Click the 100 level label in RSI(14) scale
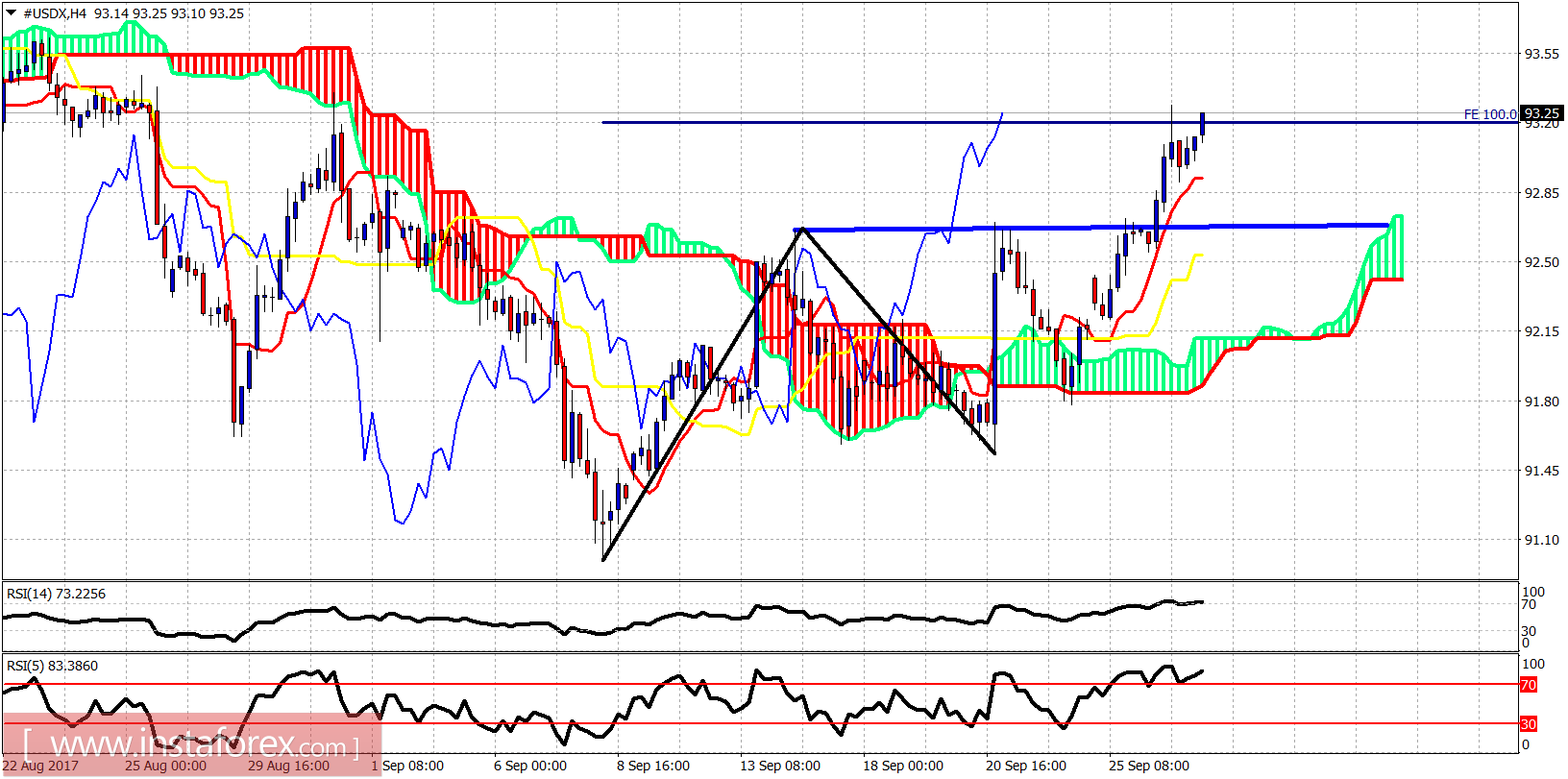Image resolution: width=1568 pixels, height=779 pixels. 1533,592
